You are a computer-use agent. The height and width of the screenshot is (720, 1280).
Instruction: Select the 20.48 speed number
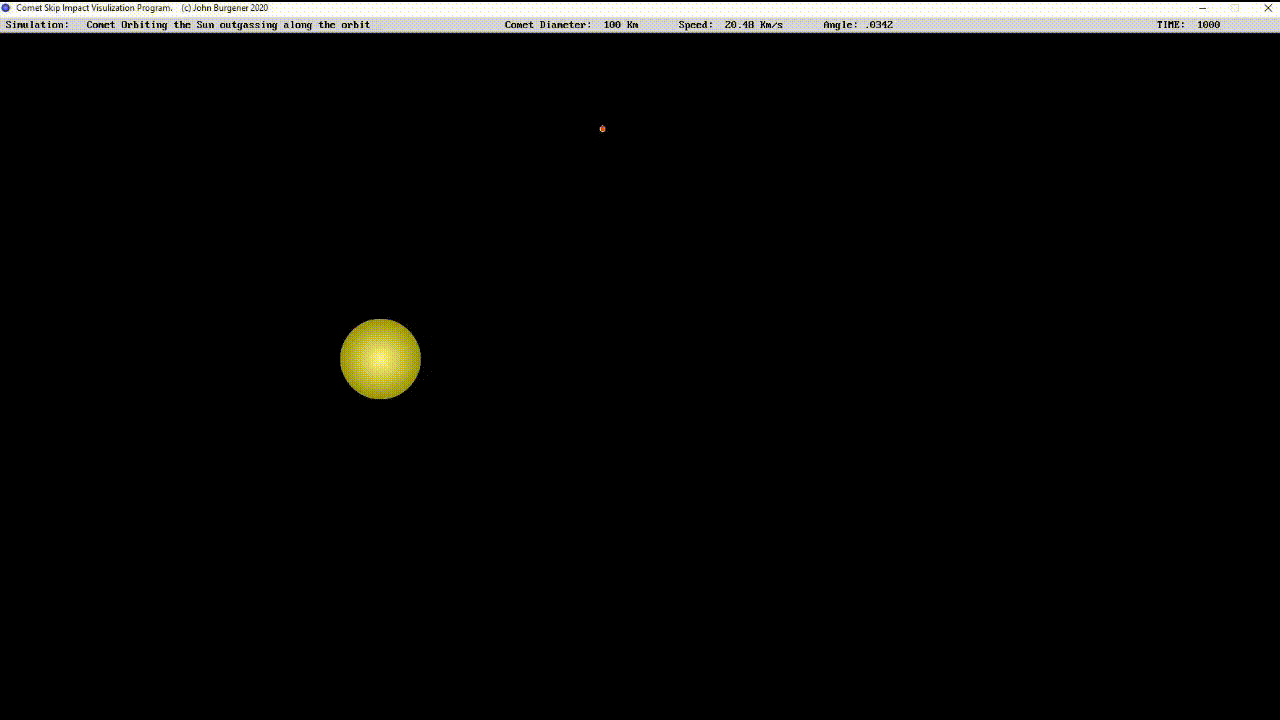[x=739, y=25]
